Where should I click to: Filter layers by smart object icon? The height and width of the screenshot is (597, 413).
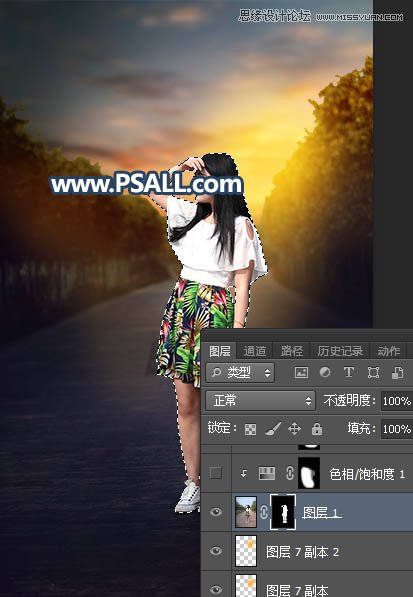397,372
